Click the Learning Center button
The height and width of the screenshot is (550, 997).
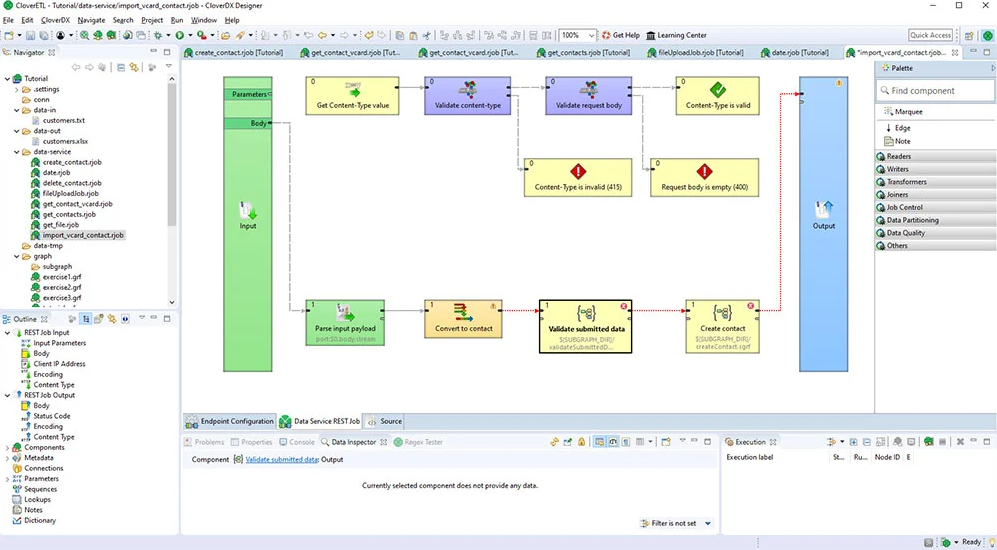(x=676, y=36)
